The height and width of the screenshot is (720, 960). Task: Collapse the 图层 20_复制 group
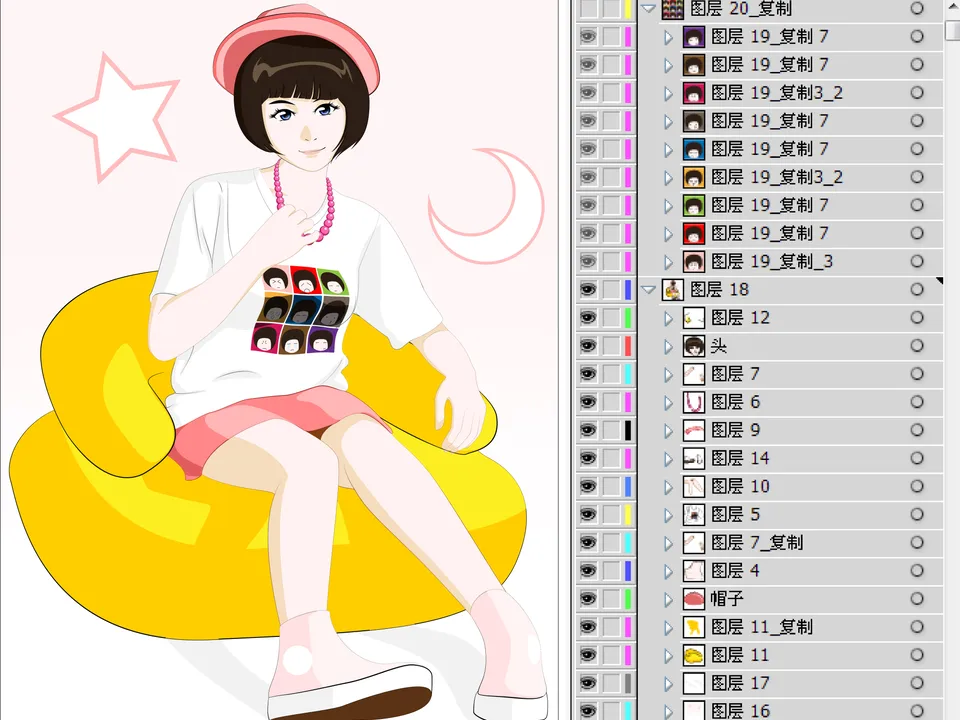pyautogui.click(x=648, y=9)
